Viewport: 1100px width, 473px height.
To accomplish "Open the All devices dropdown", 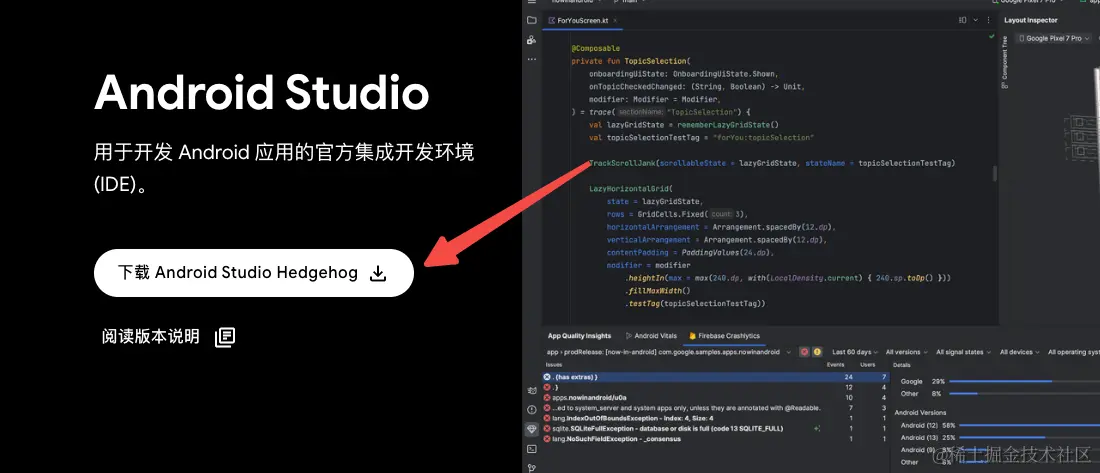I will point(1020,352).
